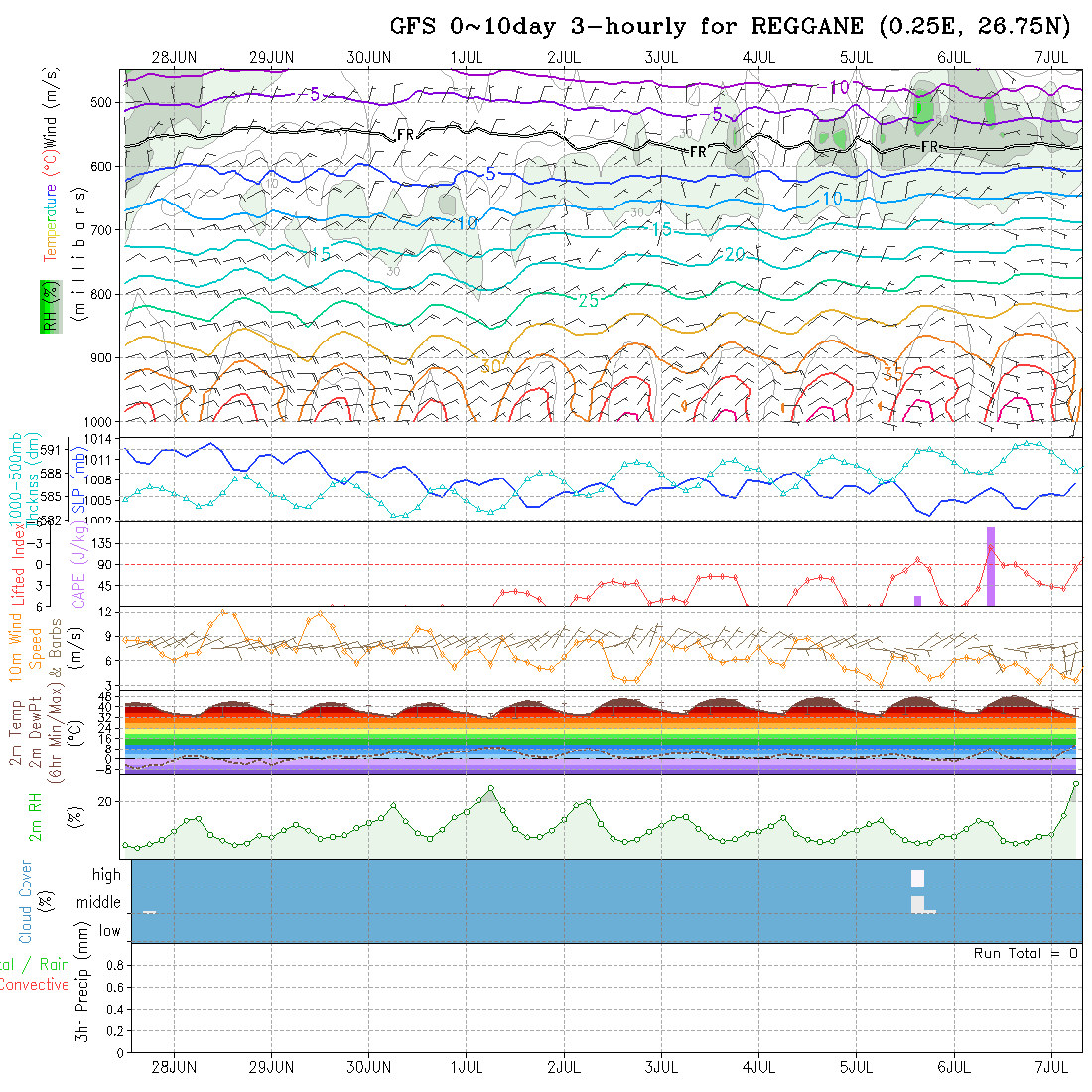Click the 'low' cloud cover axis label
This screenshot has height=1092, width=1092.
click(x=109, y=931)
